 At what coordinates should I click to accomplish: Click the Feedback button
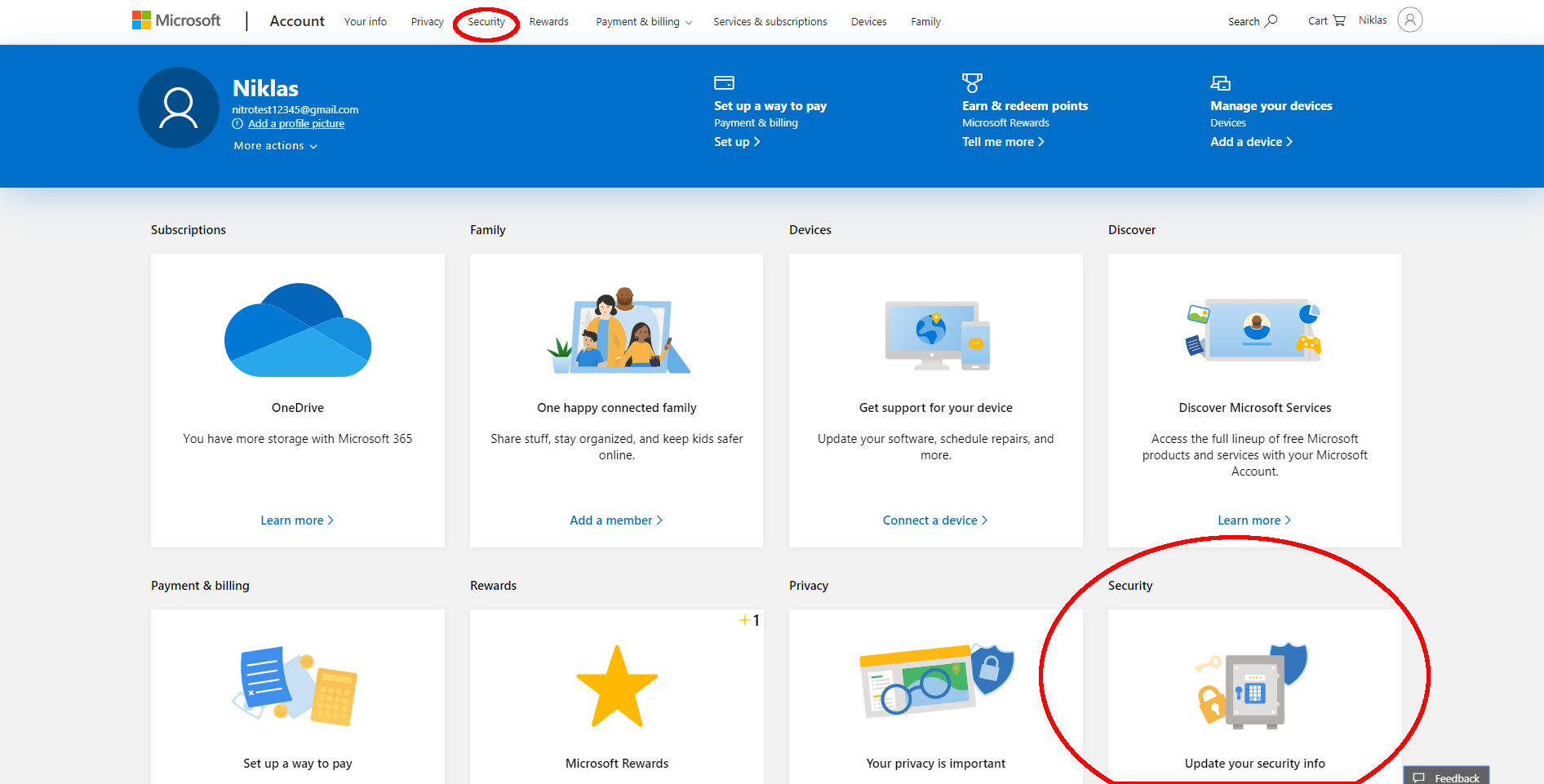coord(1446,775)
